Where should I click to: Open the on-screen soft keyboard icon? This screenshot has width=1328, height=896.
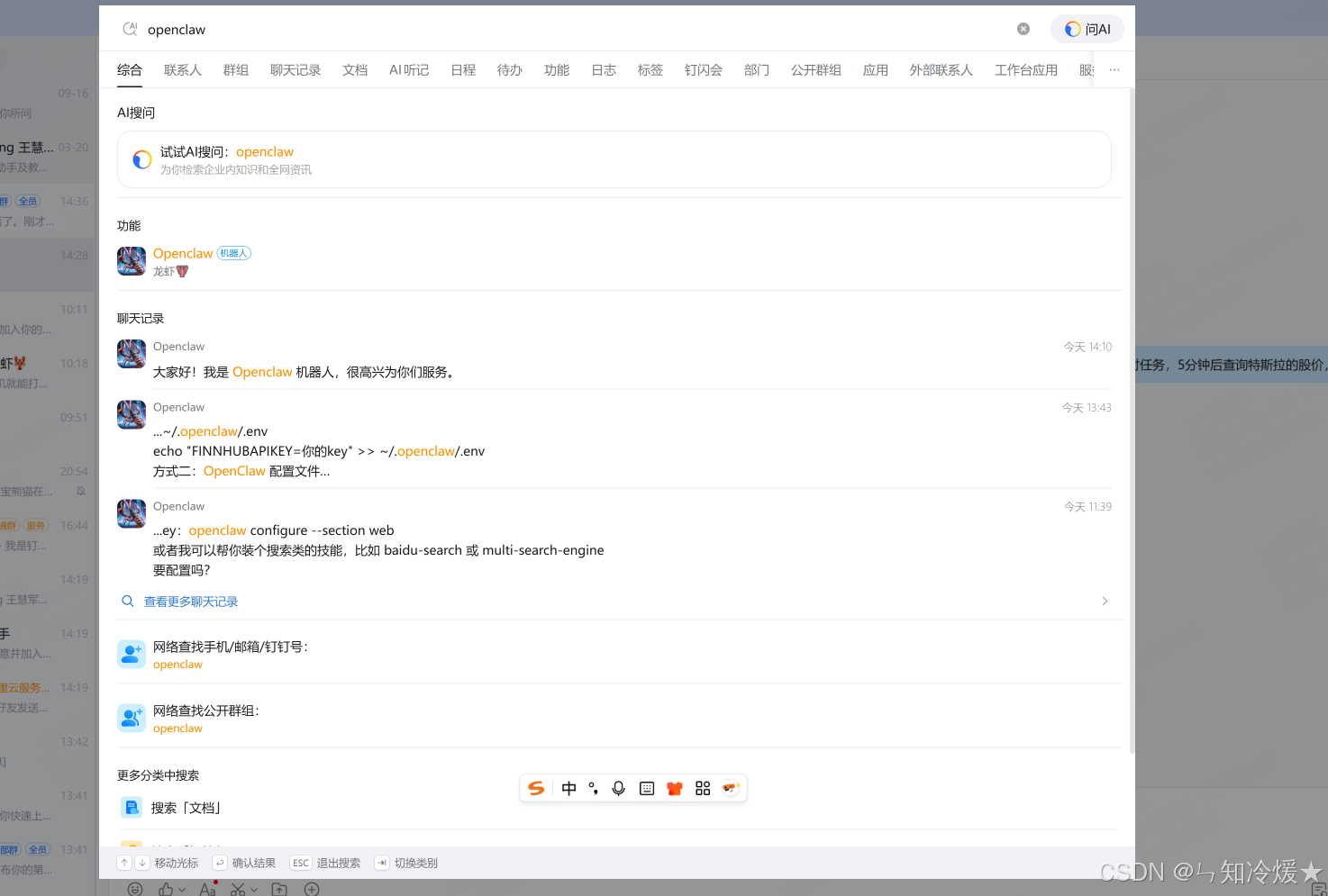coord(646,788)
